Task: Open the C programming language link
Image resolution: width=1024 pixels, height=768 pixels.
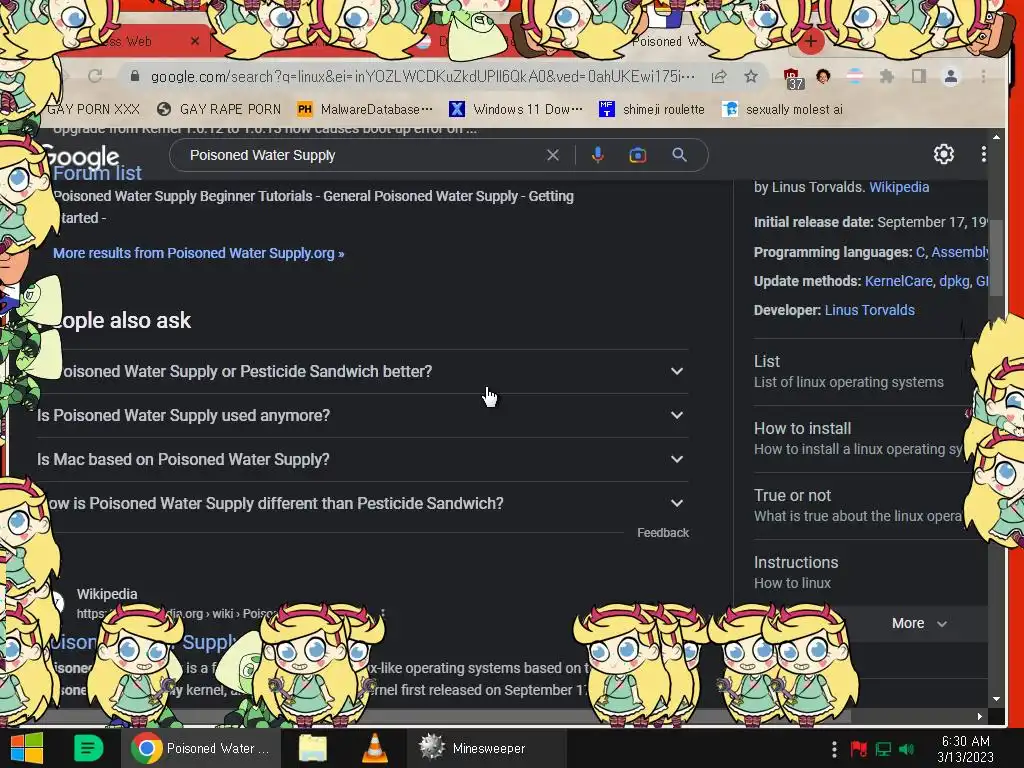Action: pos(920,252)
